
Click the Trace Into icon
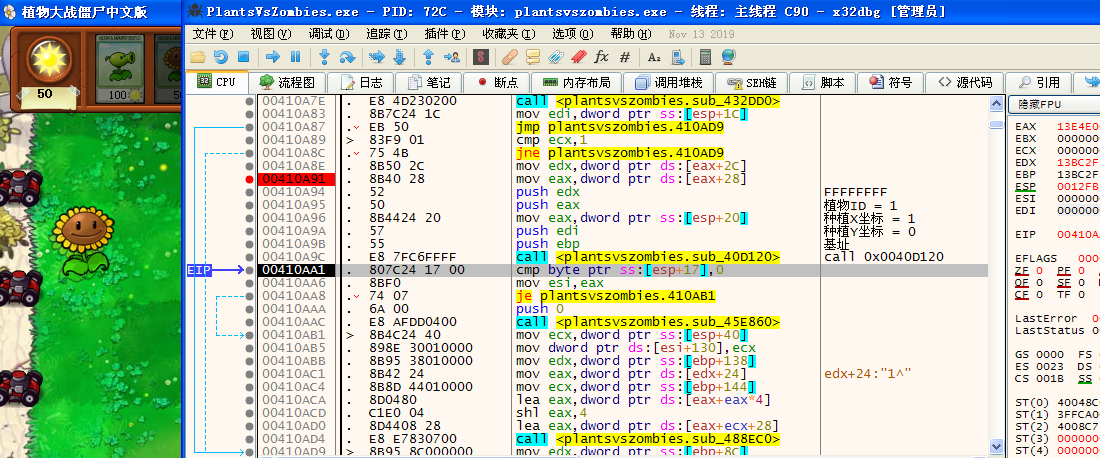(377, 57)
